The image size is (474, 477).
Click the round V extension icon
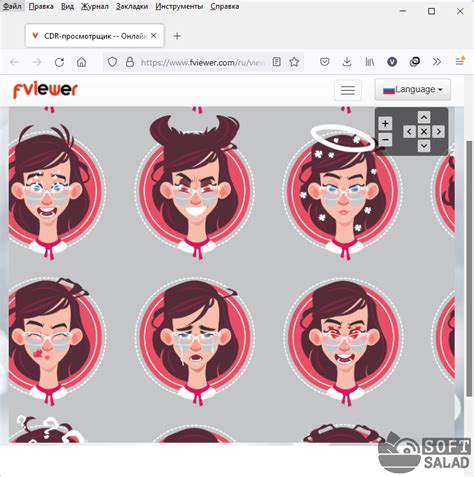[x=392, y=62]
